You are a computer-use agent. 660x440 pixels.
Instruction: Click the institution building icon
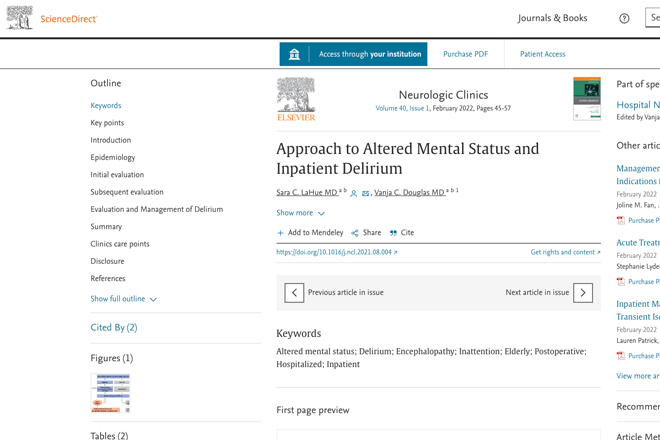click(x=294, y=54)
